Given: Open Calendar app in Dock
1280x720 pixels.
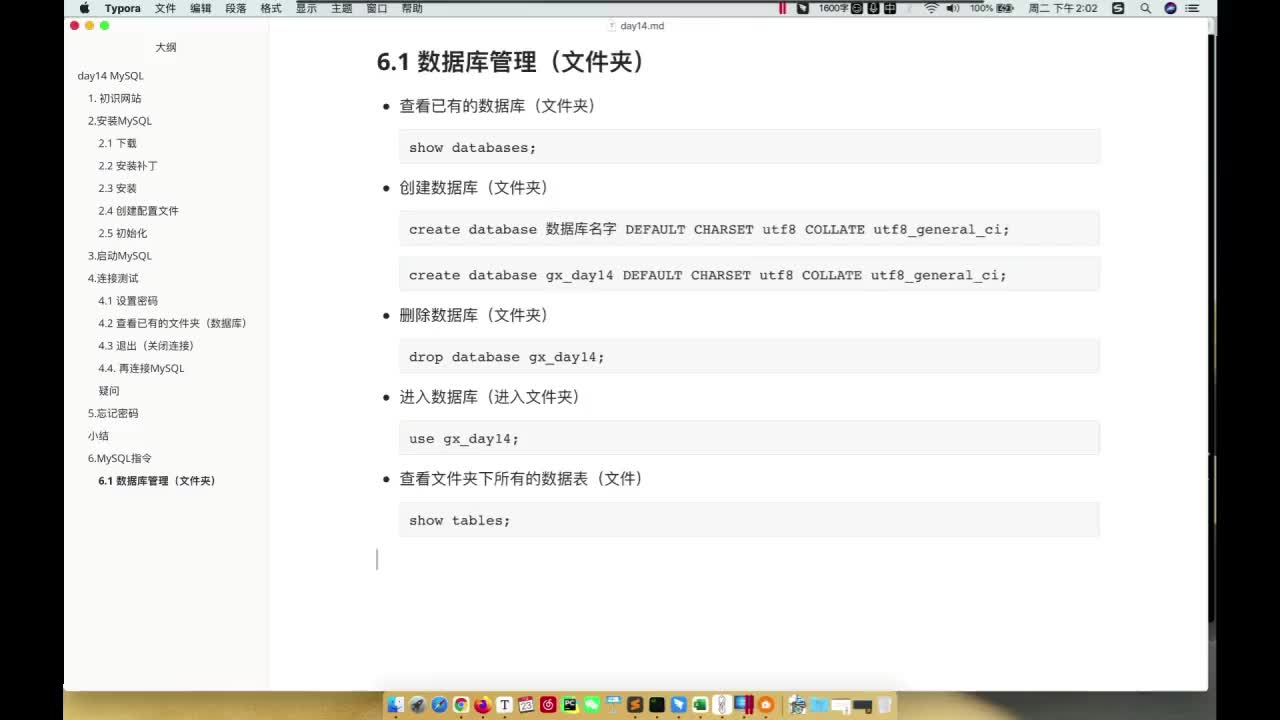Looking at the screenshot, I should [x=526, y=704].
